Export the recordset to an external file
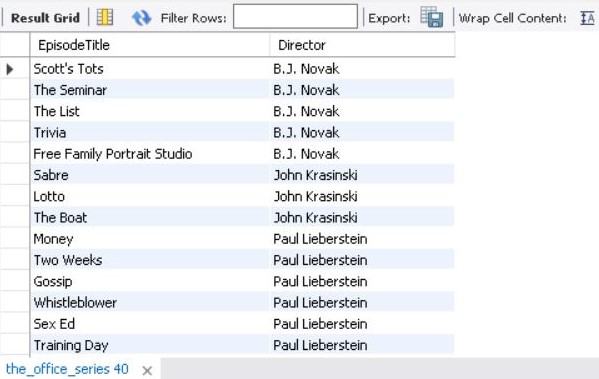Screen dimensions: 599x379 tap(432, 17)
